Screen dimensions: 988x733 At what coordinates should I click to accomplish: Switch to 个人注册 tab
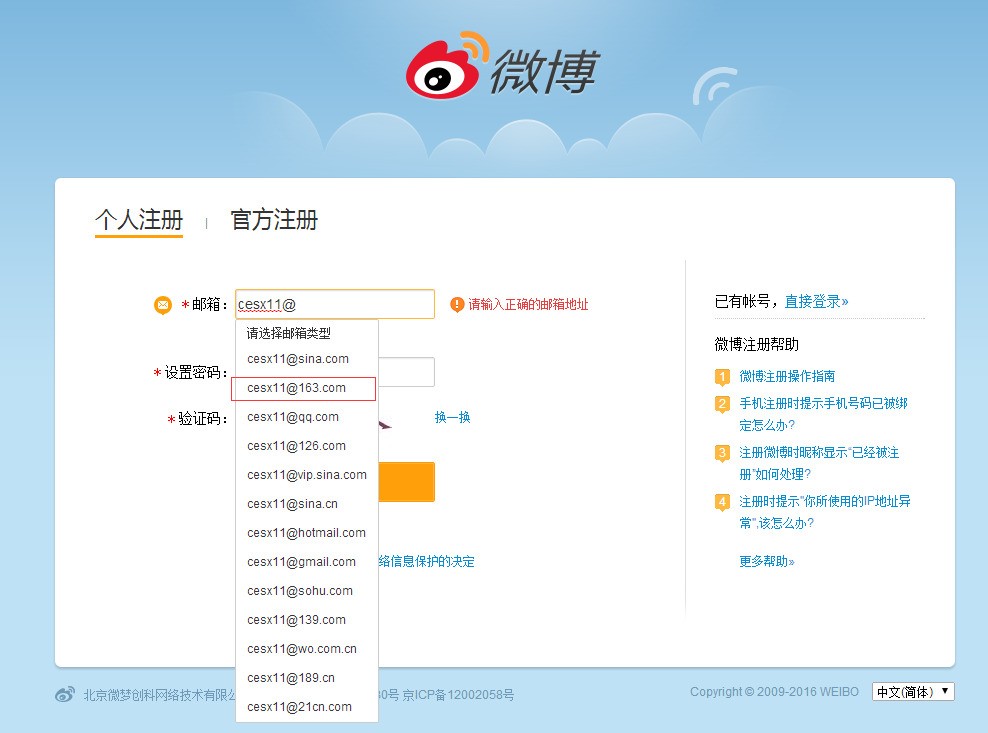(139, 220)
